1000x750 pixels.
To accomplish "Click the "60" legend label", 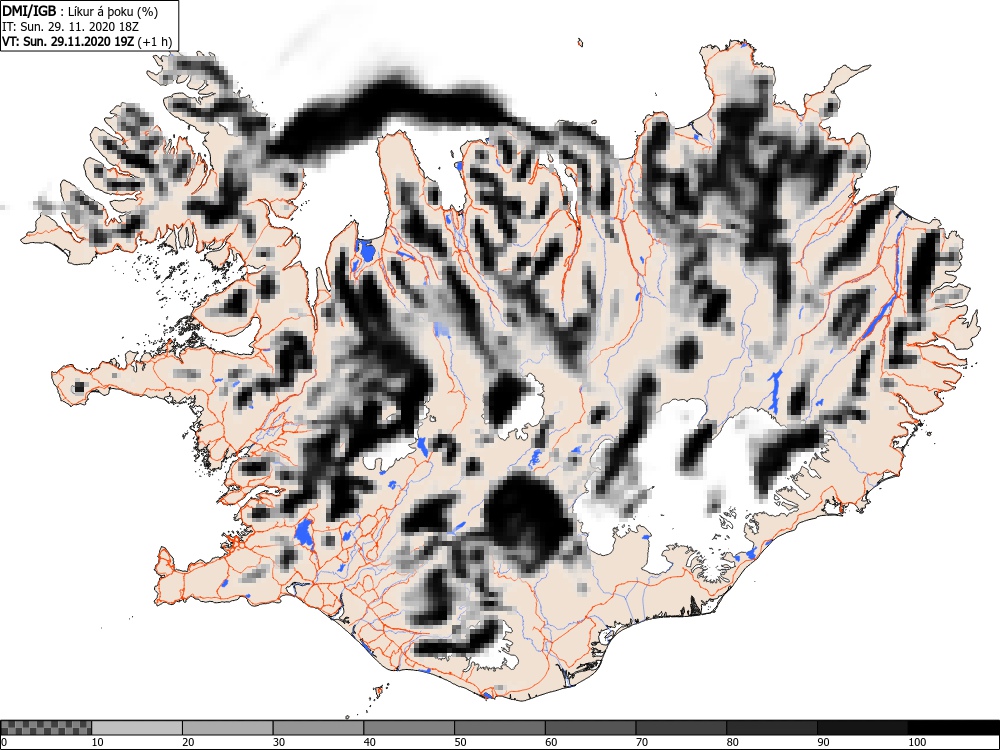I will tap(551, 742).
